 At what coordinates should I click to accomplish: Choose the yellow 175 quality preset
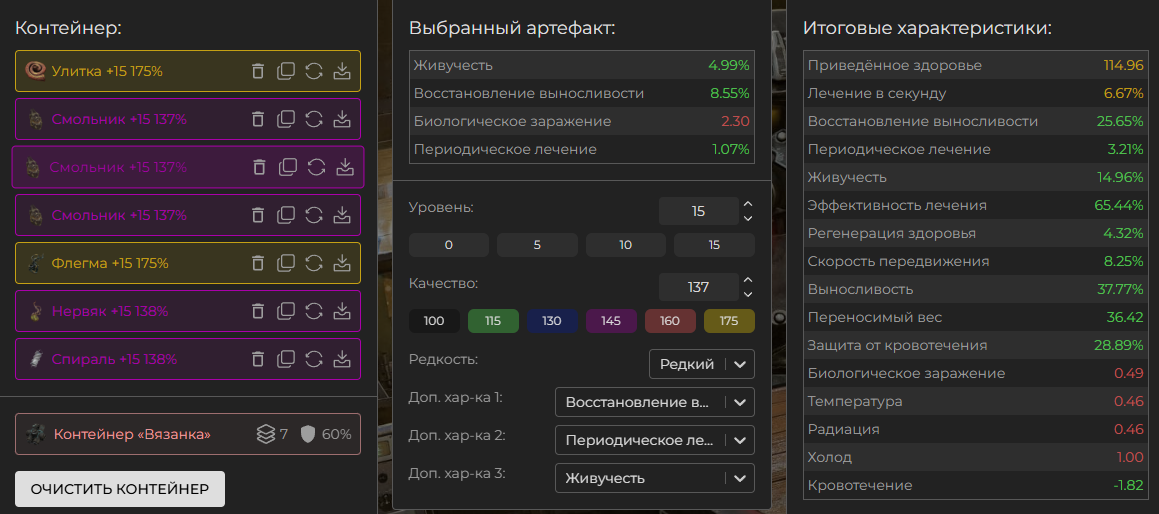729,321
